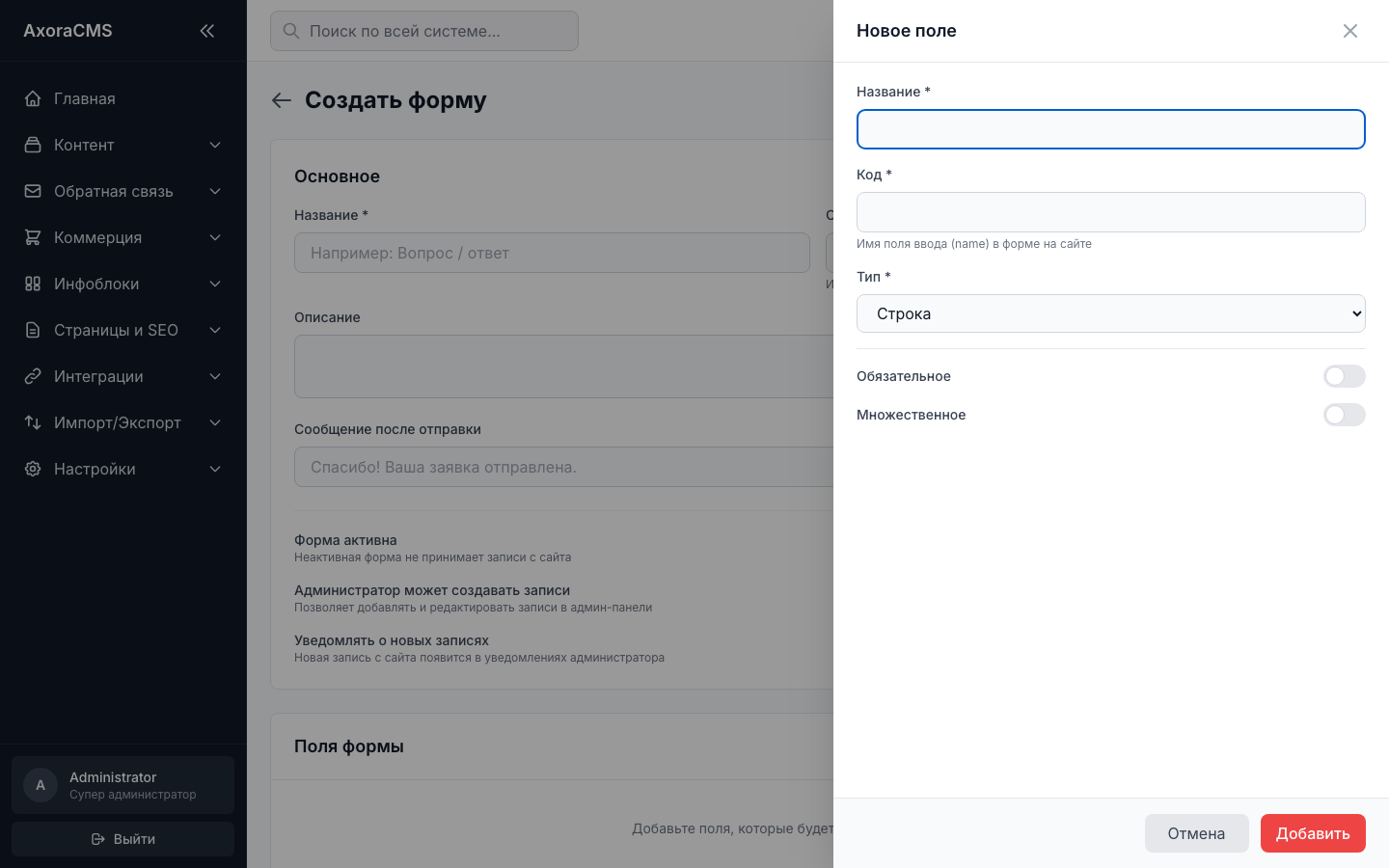Click the home icon next to Главная
1389x868 pixels.
(33, 98)
